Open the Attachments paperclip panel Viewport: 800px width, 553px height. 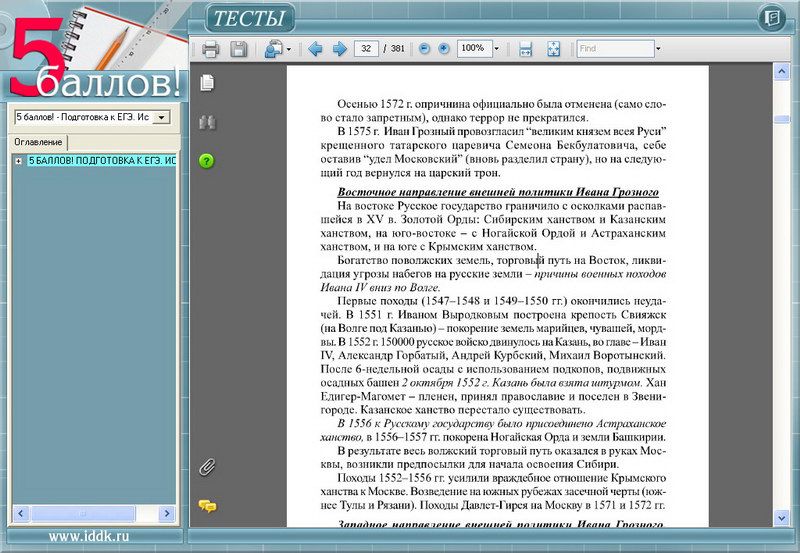[x=207, y=466]
